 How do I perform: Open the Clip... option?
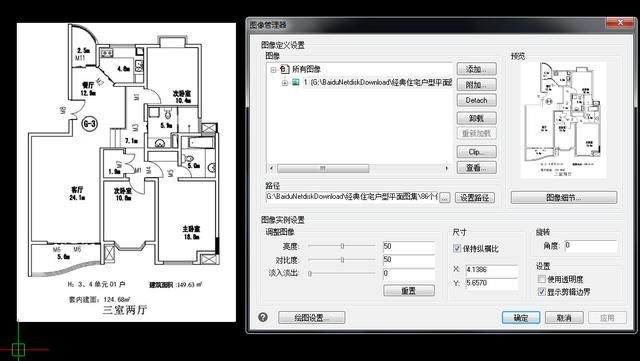(476, 152)
